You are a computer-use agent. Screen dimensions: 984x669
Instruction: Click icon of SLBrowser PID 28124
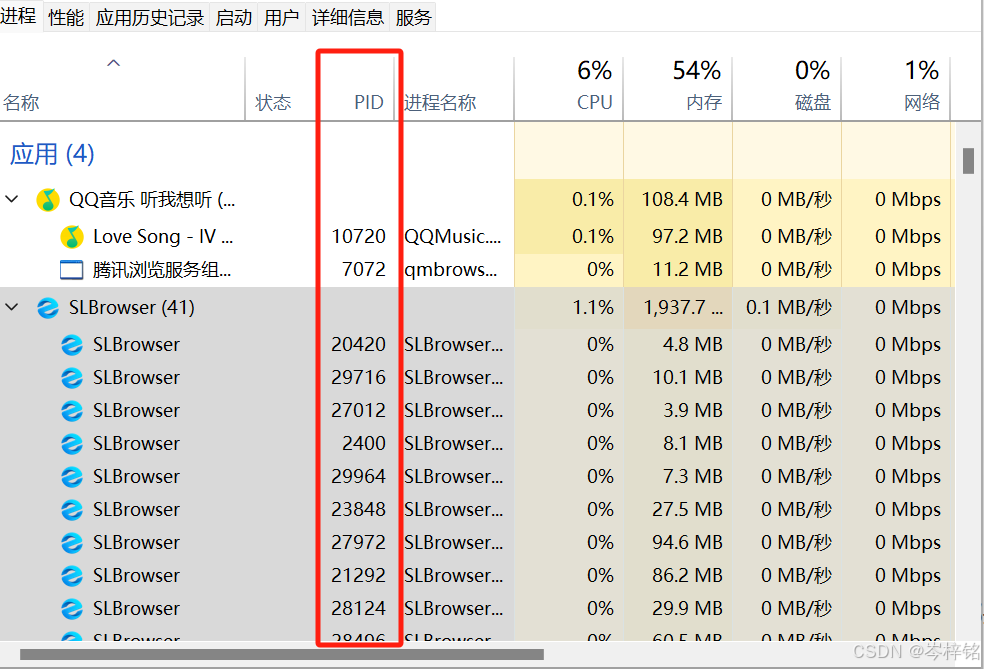coord(72,609)
